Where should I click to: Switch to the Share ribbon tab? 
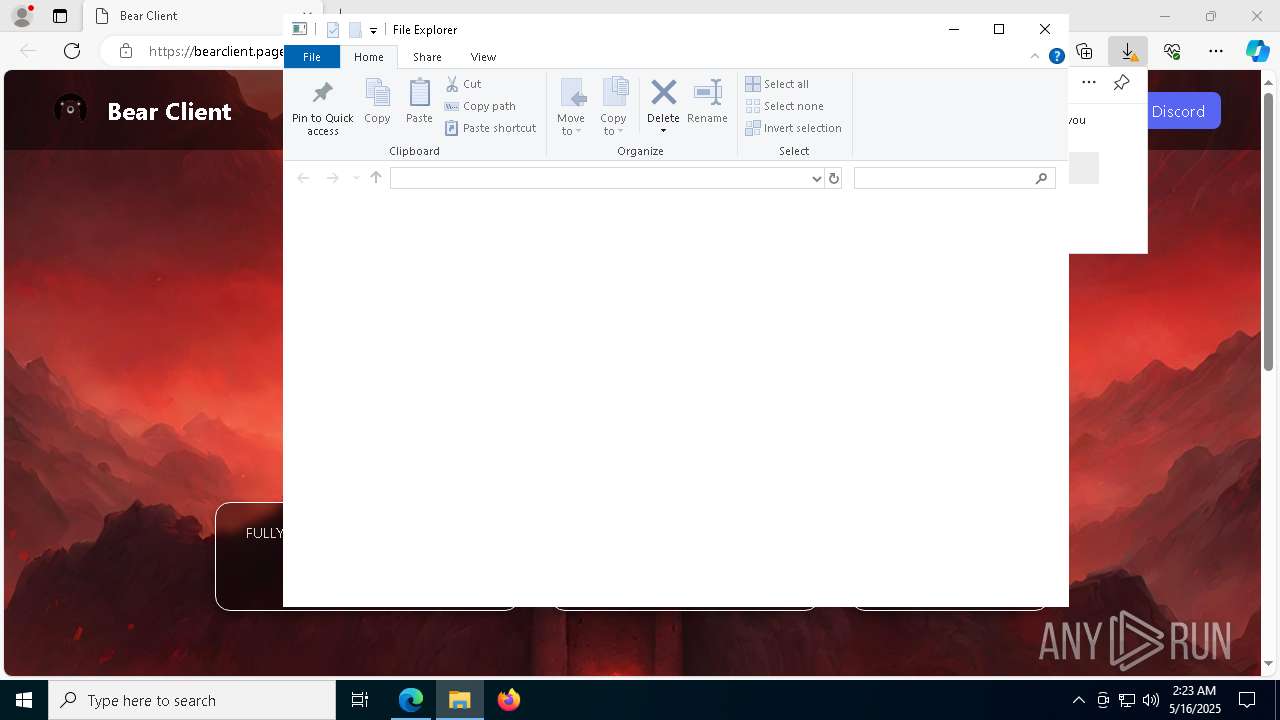[427, 57]
